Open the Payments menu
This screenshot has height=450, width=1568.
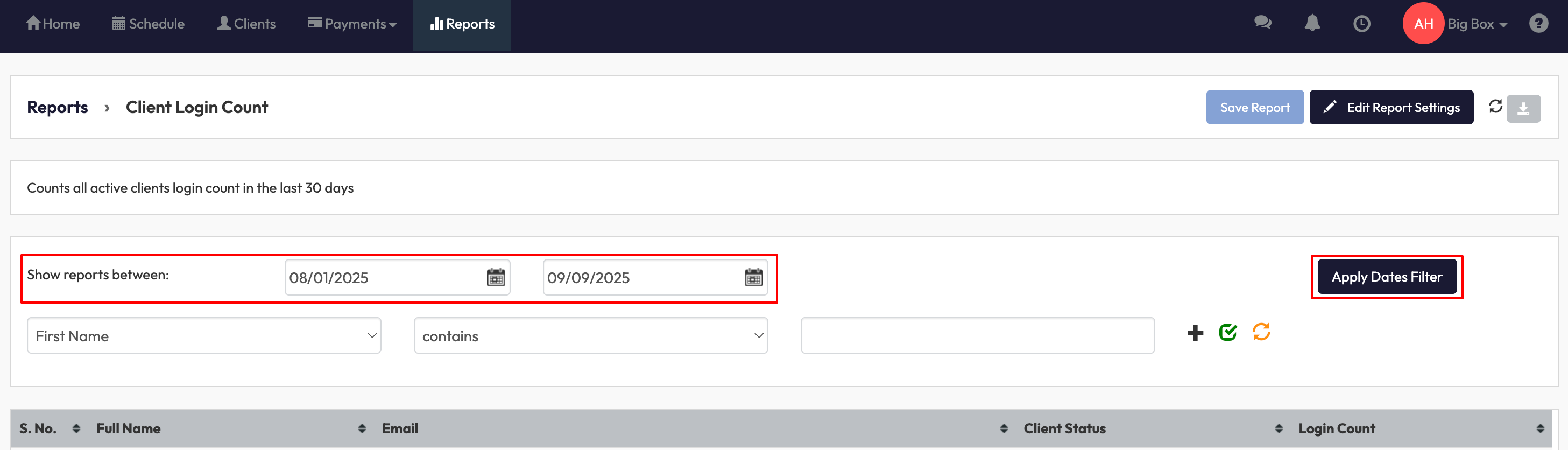(352, 24)
